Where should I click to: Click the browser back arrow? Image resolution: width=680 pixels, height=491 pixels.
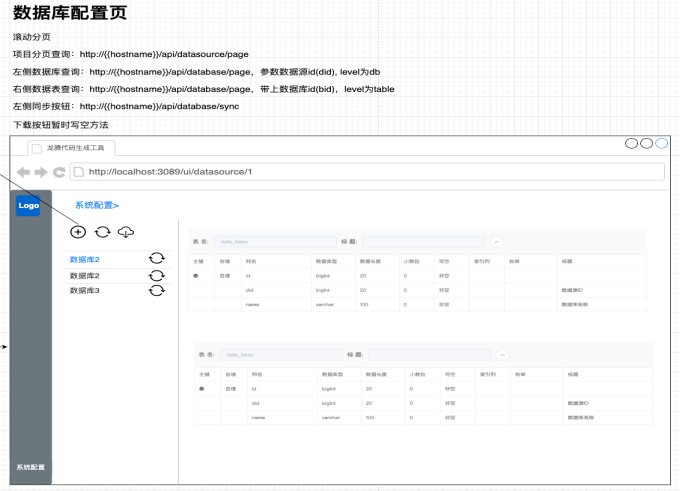click(24, 172)
